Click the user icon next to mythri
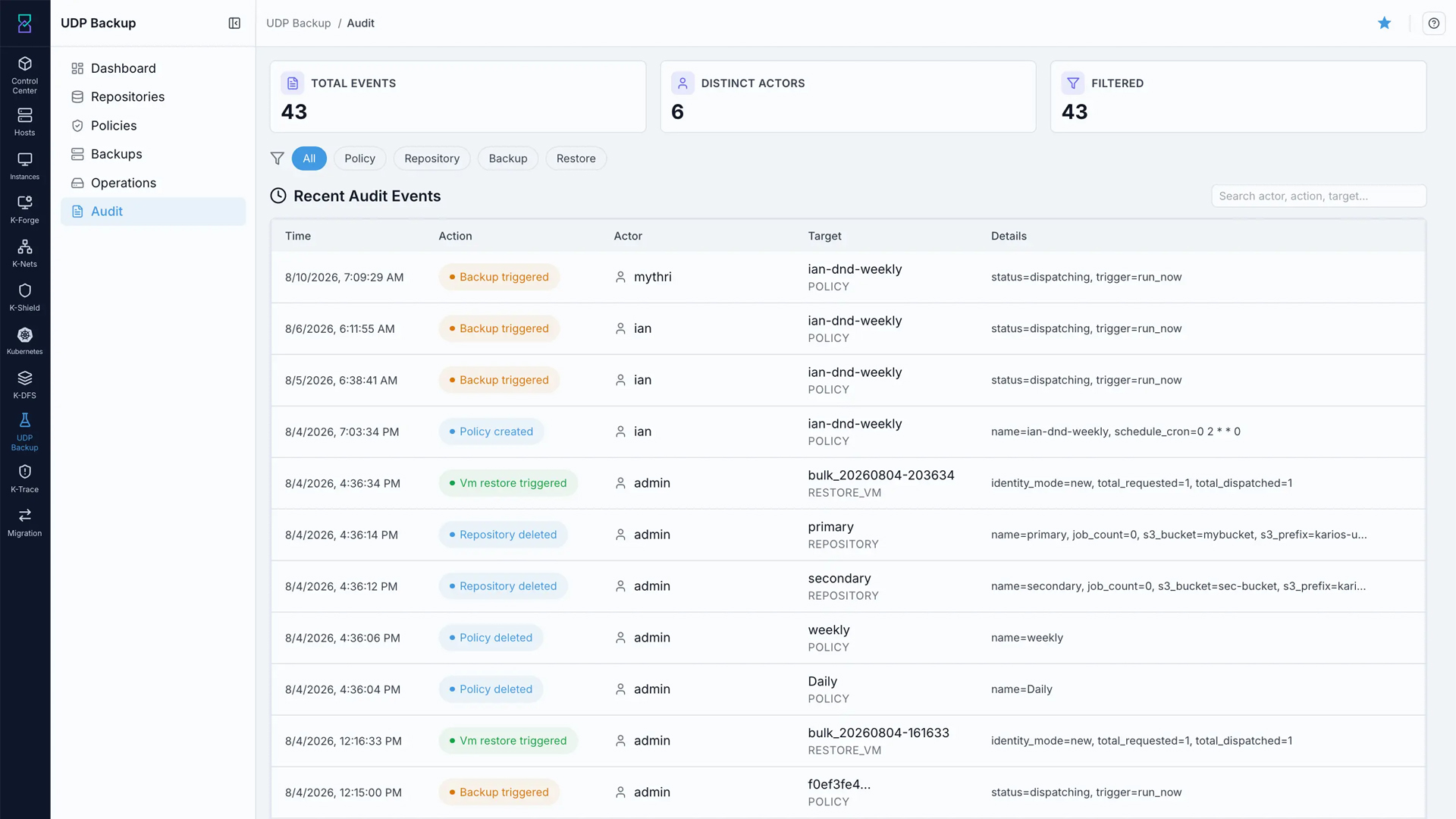Image resolution: width=1456 pixels, height=819 pixels. coord(620,277)
